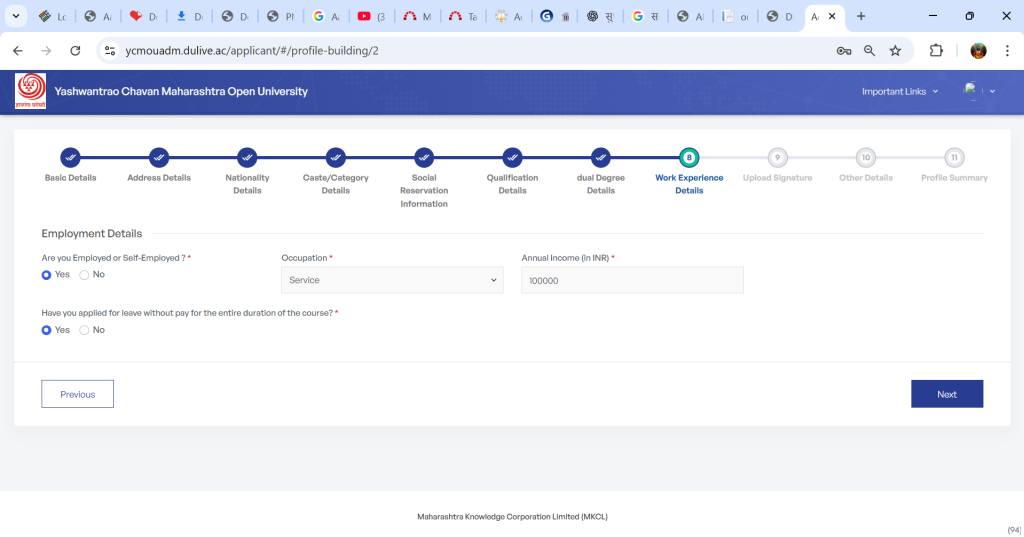Open a new browser tab
Image resolution: width=1024 pixels, height=537 pixels.
click(x=861, y=16)
